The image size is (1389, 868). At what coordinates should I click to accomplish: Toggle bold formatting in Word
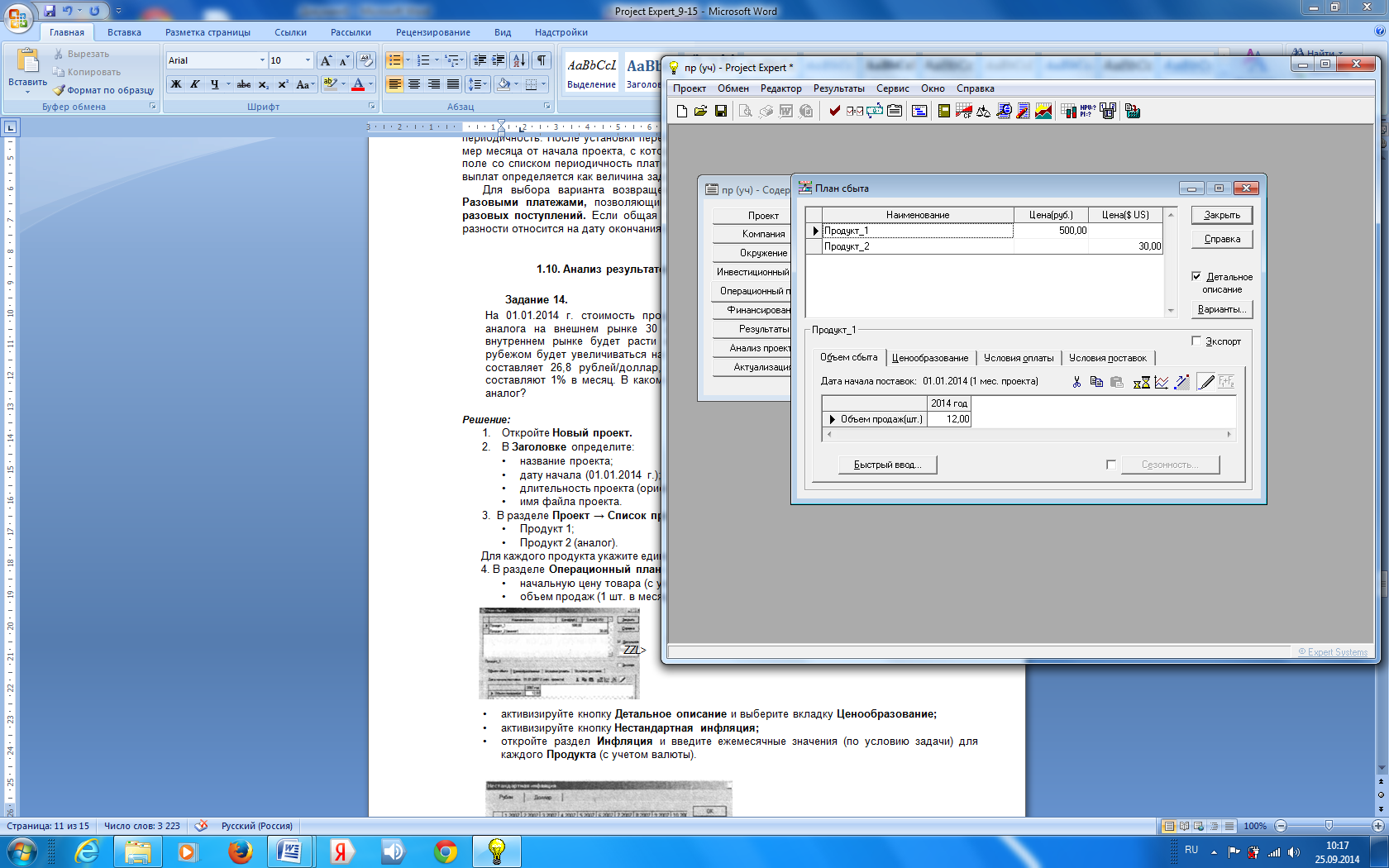[x=175, y=84]
